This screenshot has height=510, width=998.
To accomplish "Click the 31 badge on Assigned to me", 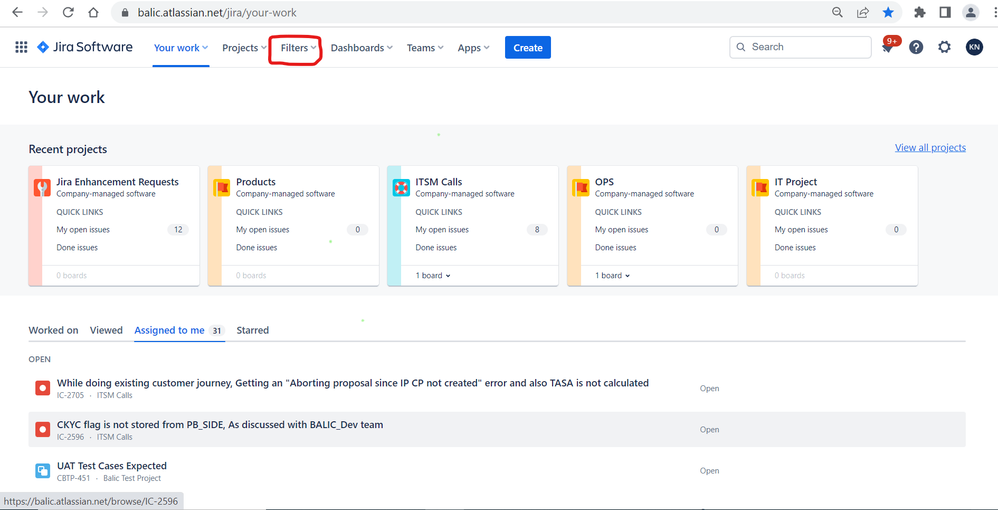I will [217, 330].
